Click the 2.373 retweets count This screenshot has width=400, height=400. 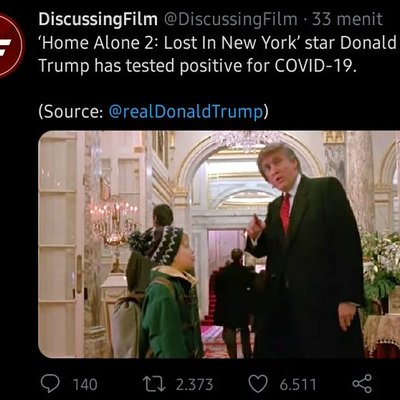tap(194, 384)
